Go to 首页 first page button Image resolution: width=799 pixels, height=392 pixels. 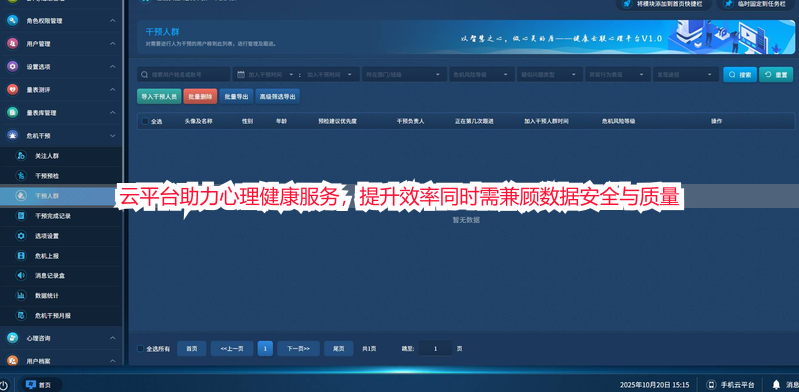192,349
